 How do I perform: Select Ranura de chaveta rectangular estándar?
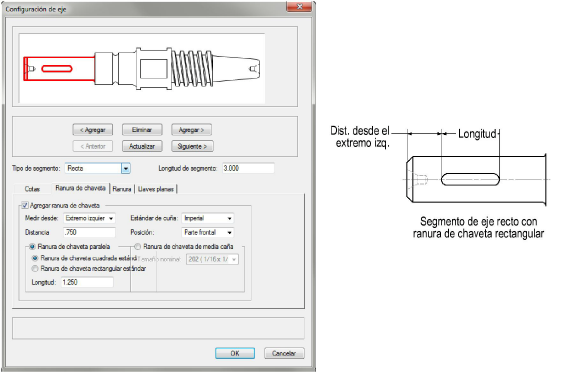(35, 268)
